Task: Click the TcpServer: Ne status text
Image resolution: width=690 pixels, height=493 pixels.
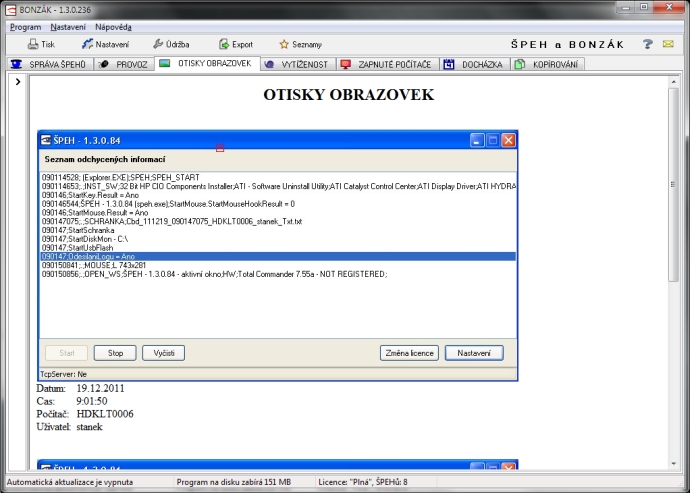Action: click(x=63, y=374)
